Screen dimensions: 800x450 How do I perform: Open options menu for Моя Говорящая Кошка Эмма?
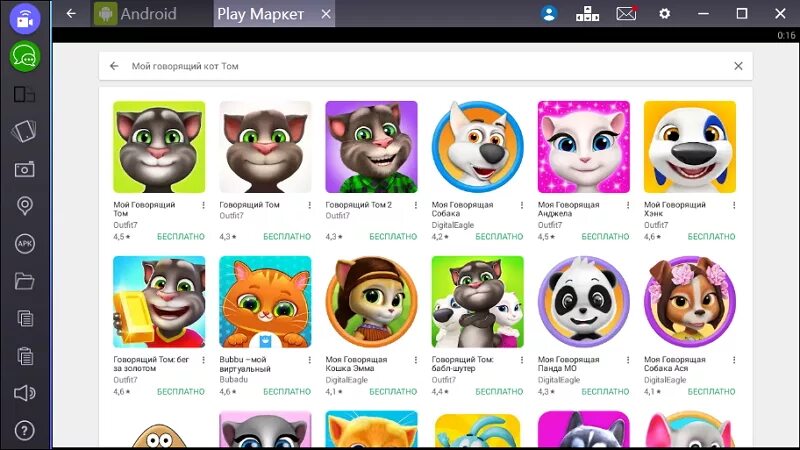click(416, 360)
